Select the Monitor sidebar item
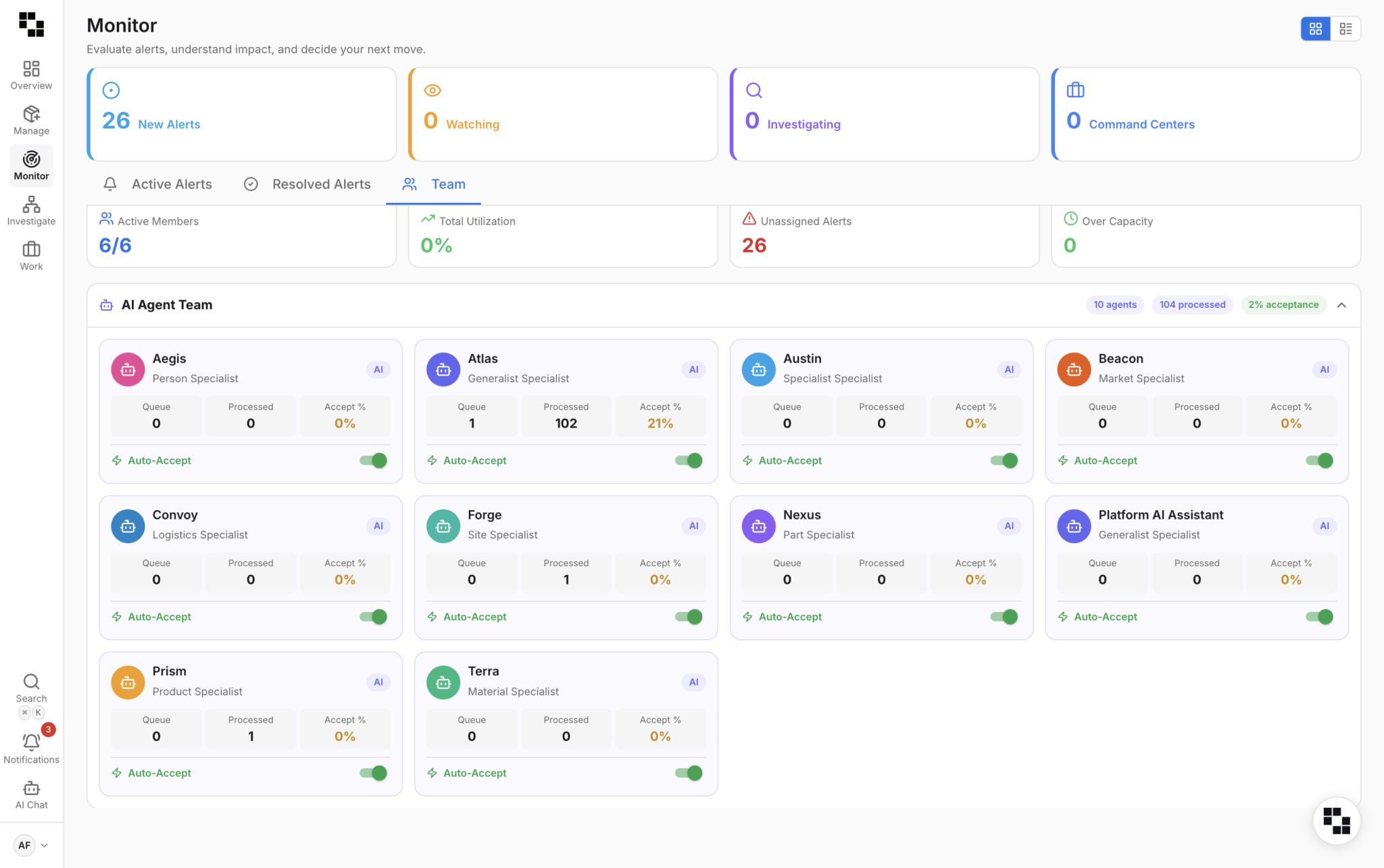The width and height of the screenshot is (1384, 868). [31, 165]
